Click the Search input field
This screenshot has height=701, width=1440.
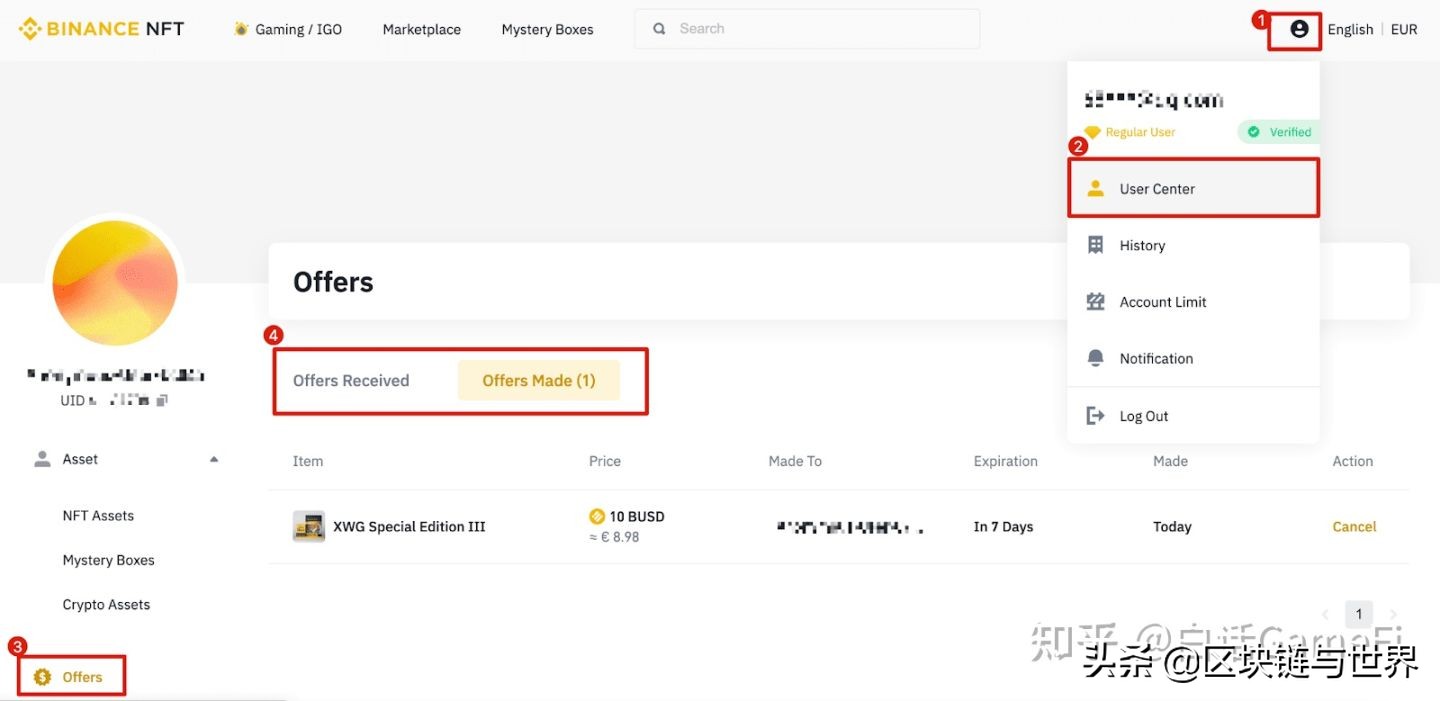(807, 29)
